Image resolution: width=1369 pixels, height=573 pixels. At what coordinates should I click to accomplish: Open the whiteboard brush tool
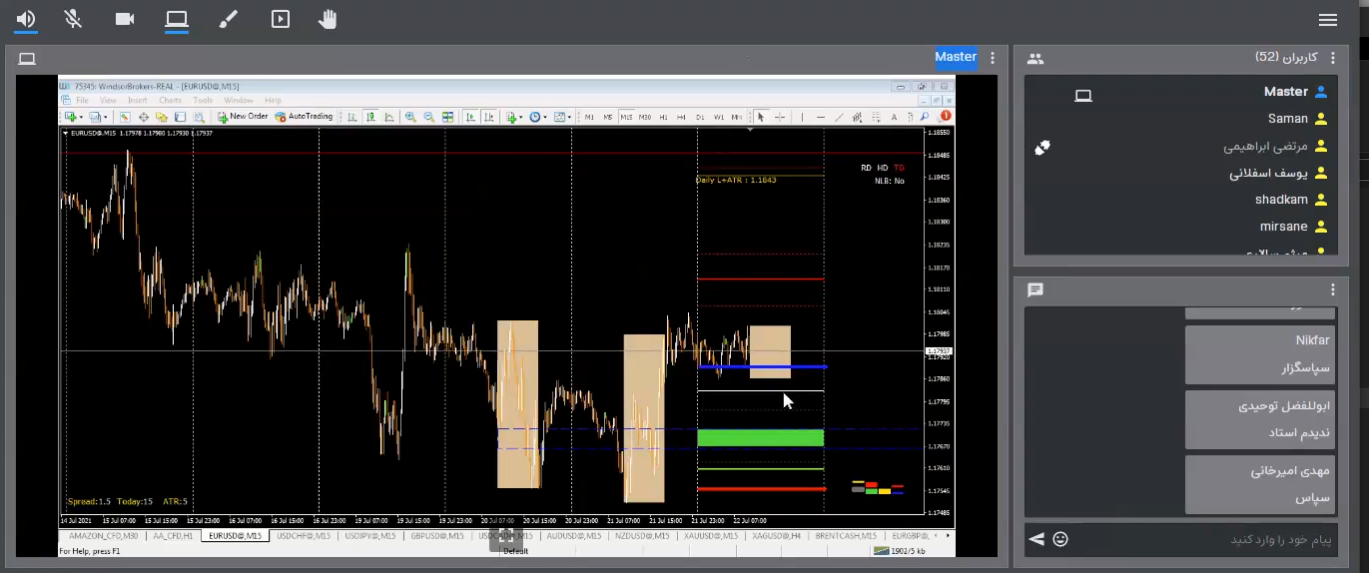pos(228,19)
